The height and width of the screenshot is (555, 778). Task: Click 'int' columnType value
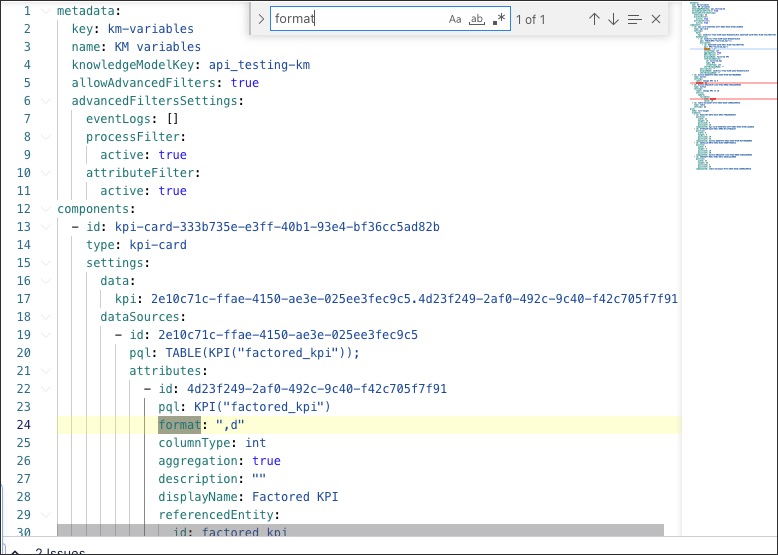[256, 443]
